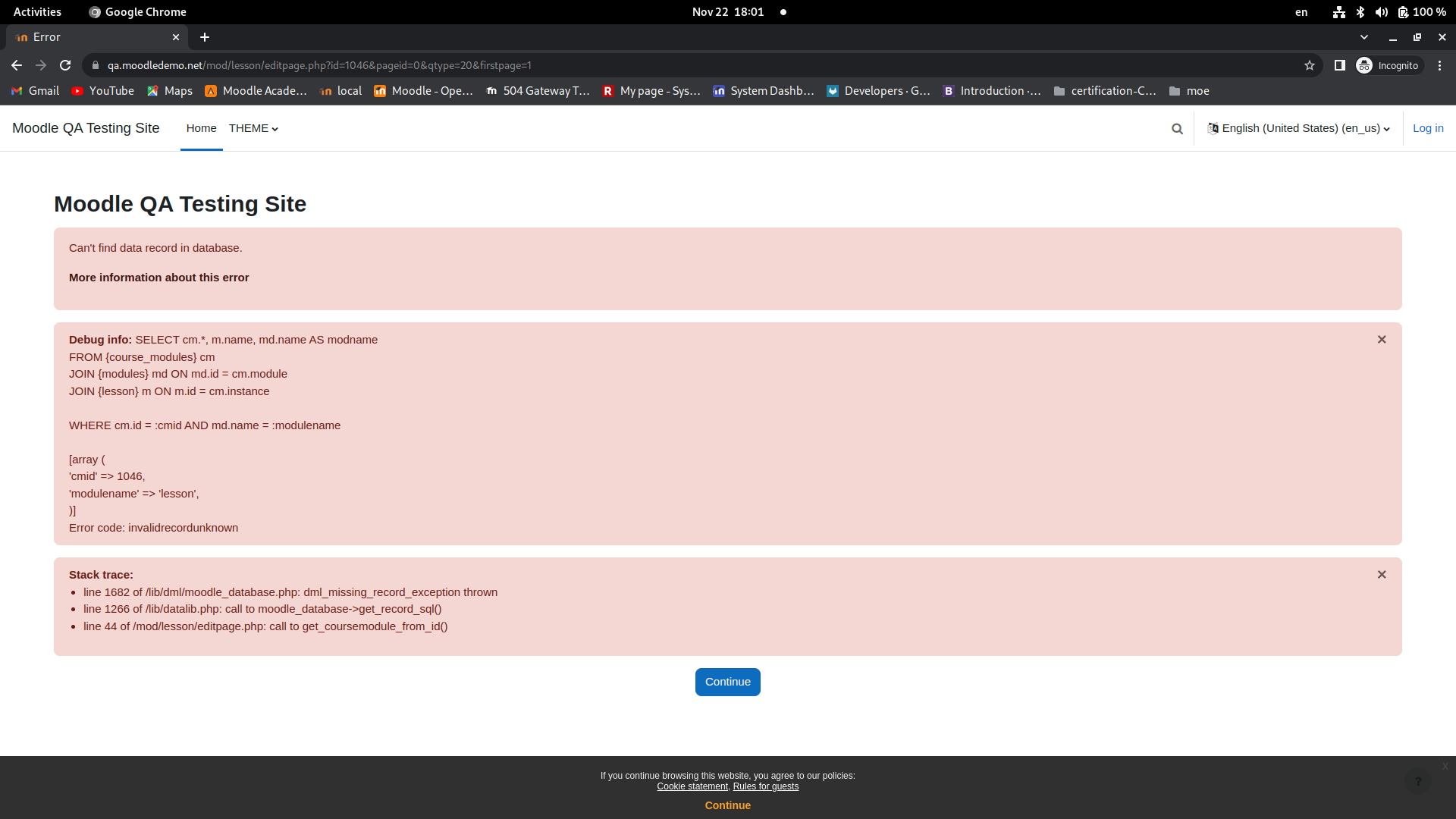Select the Home navigation tab
Screen dimensions: 1456x819
pos(202,129)
